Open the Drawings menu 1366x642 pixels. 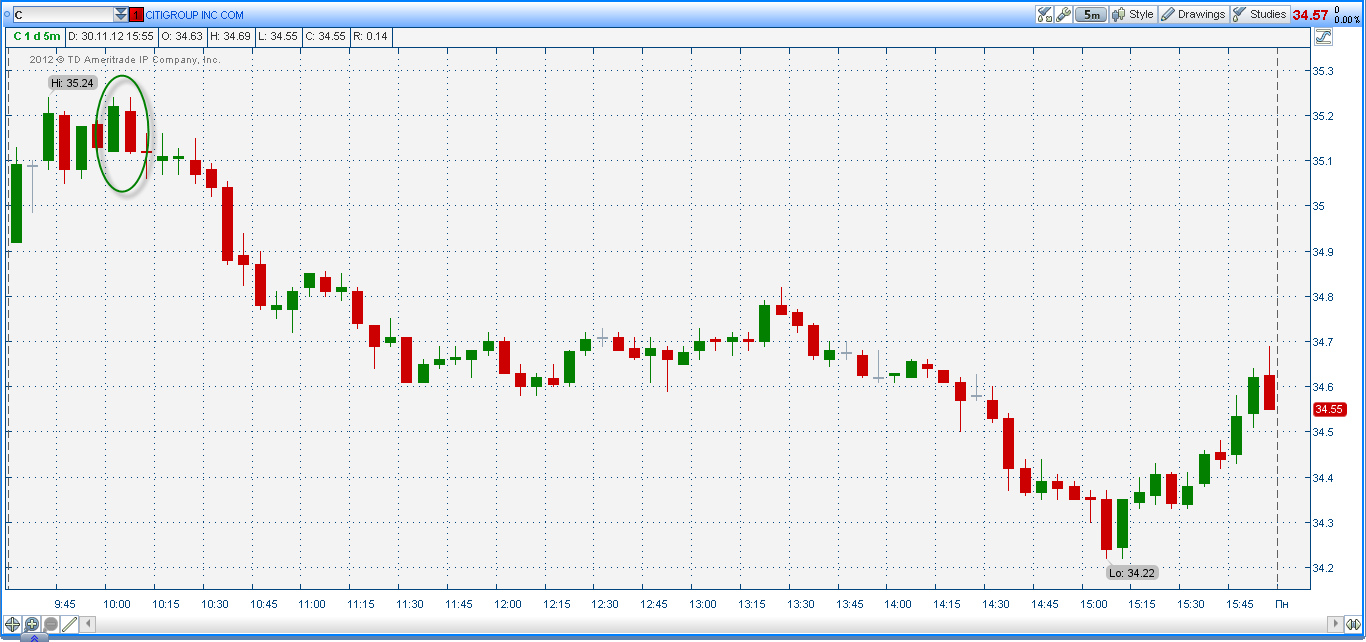coord(1194,14)
